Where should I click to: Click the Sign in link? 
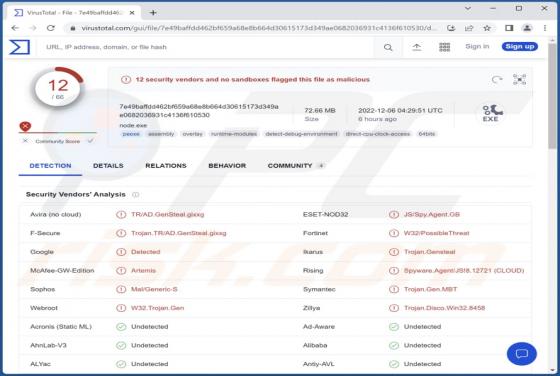pyautogui.click(x=477, y=46)
